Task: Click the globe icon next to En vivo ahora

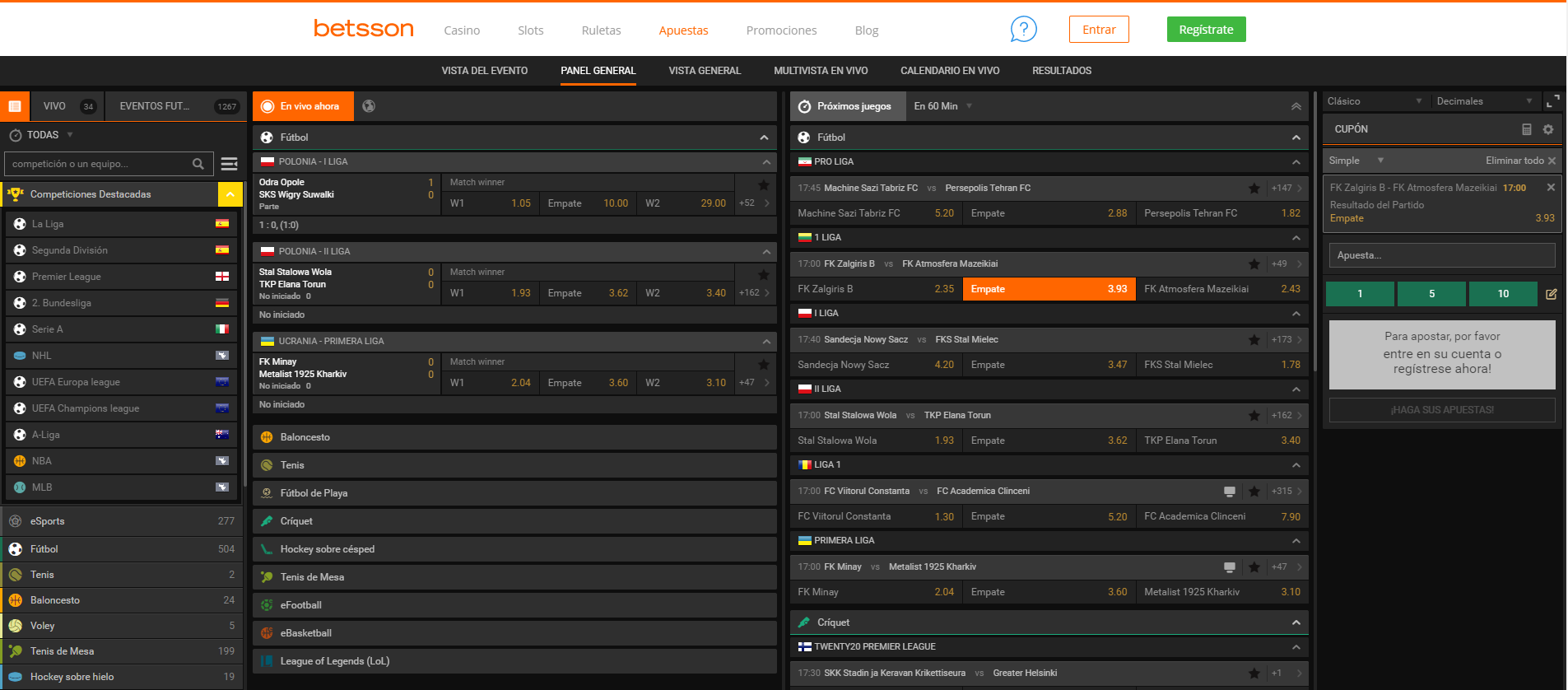Action: 369,106
